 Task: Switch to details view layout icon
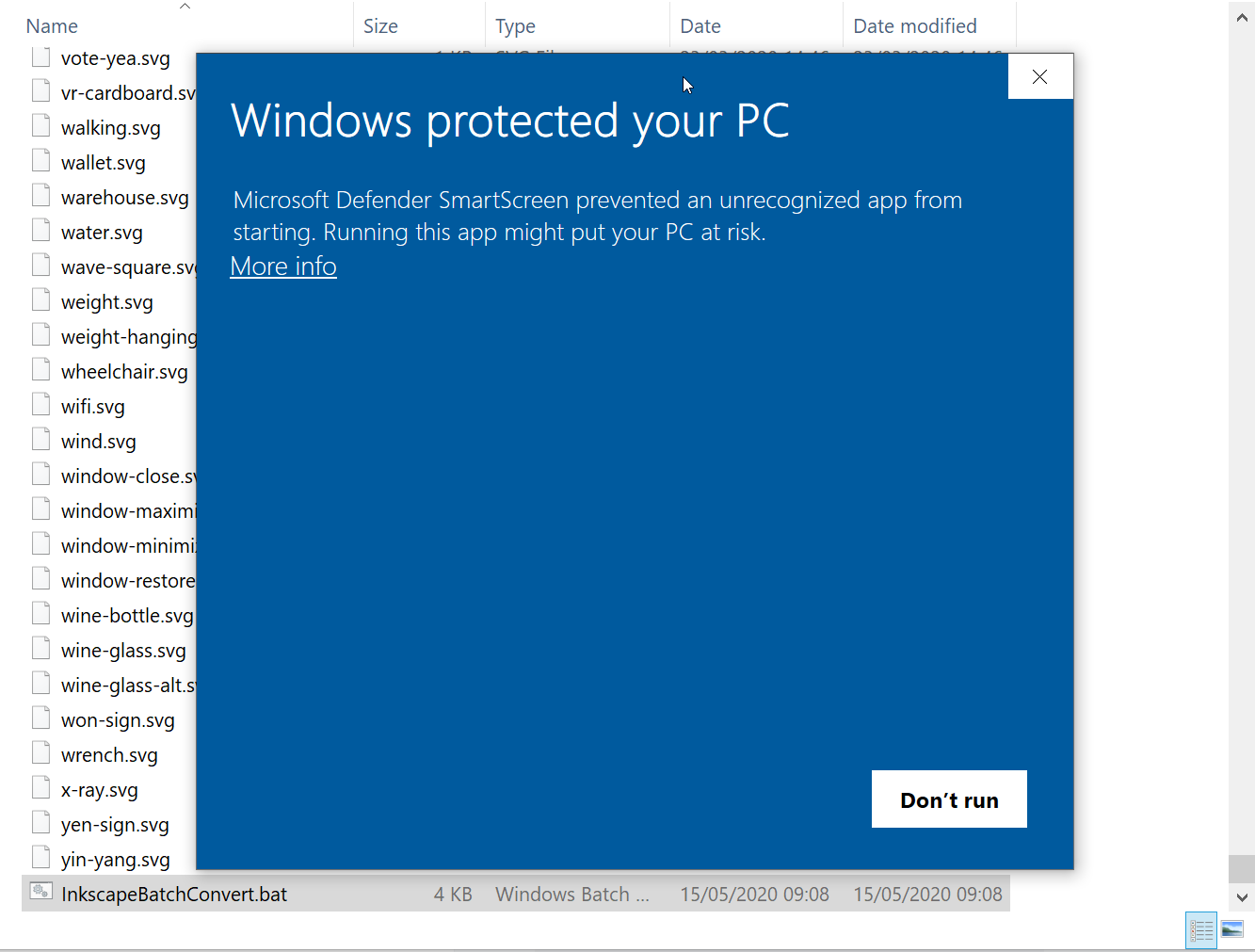pos(1201,930)
